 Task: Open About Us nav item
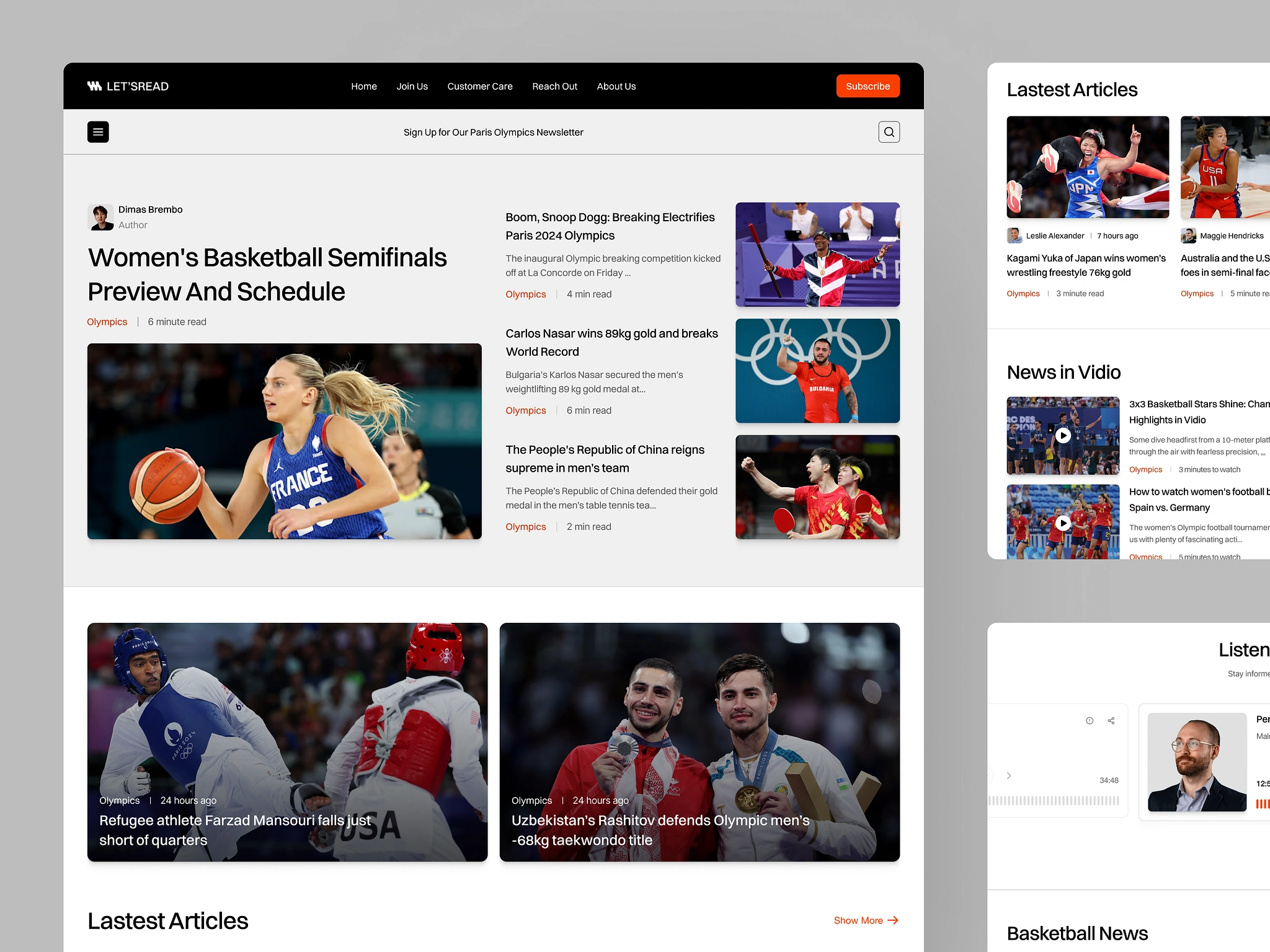click(x=616, y=86)
